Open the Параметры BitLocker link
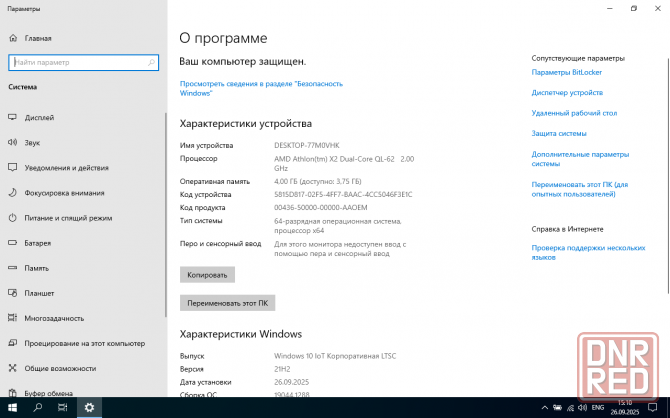670x418 pixels. (x=567, y=72)
